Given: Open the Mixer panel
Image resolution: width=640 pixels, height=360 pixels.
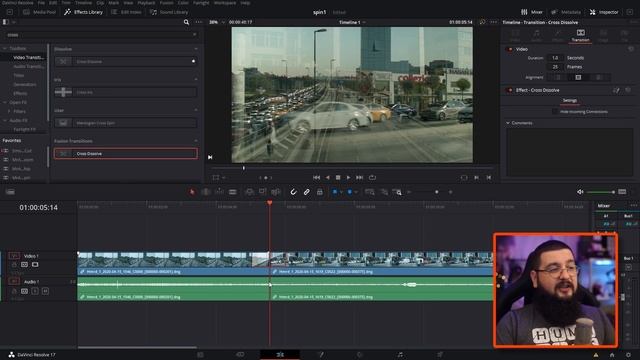Looking at the screenshot, I should (532, 12).
